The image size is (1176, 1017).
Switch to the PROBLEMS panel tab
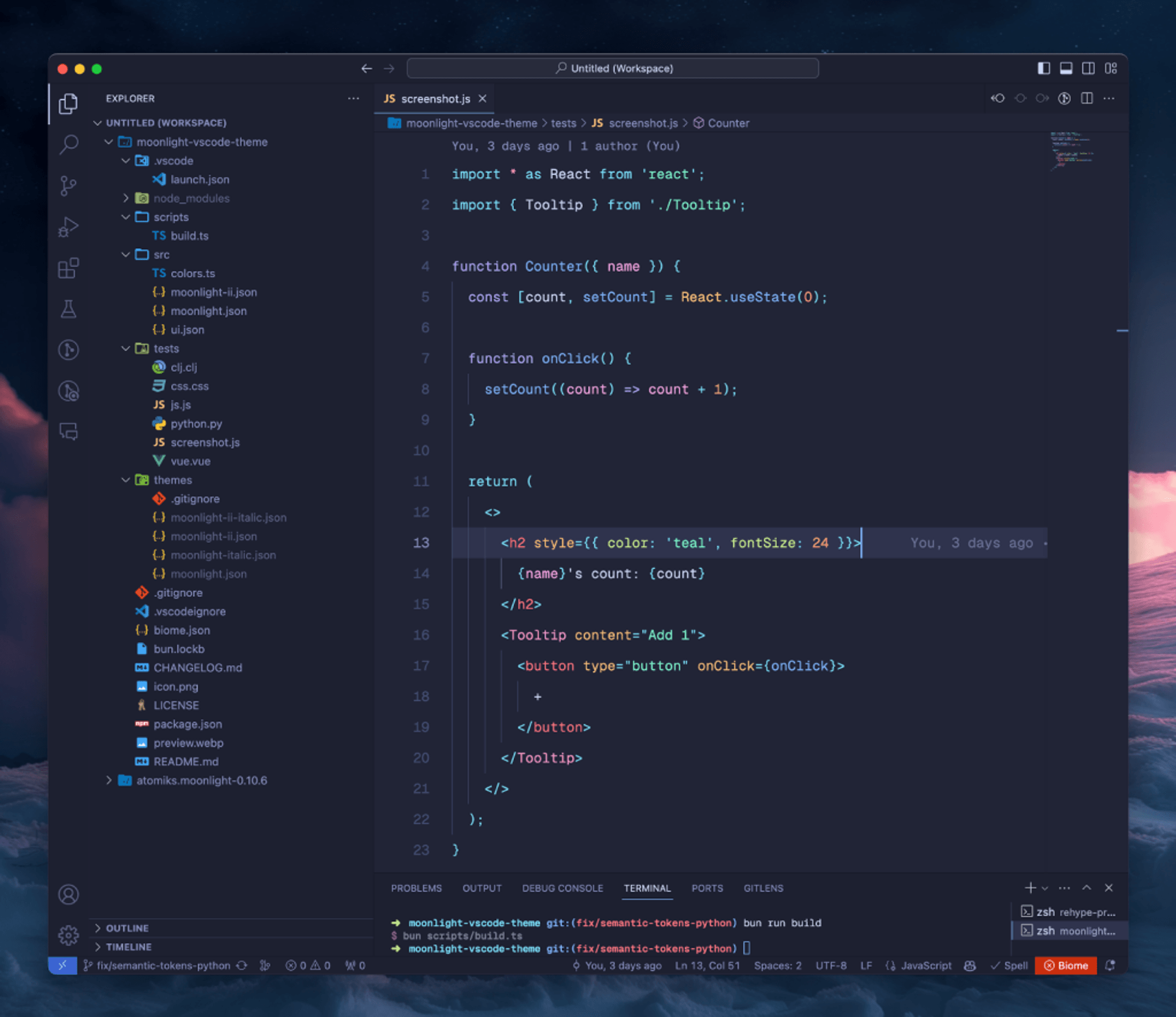click(416, 888)
